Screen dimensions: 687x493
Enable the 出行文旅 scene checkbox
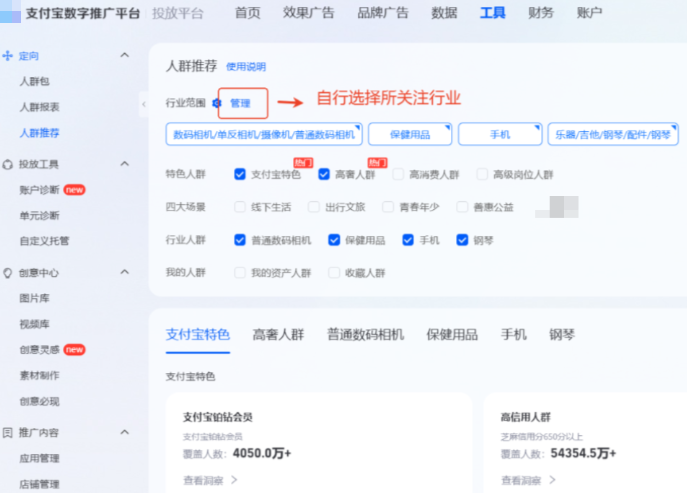click(314, 207)
